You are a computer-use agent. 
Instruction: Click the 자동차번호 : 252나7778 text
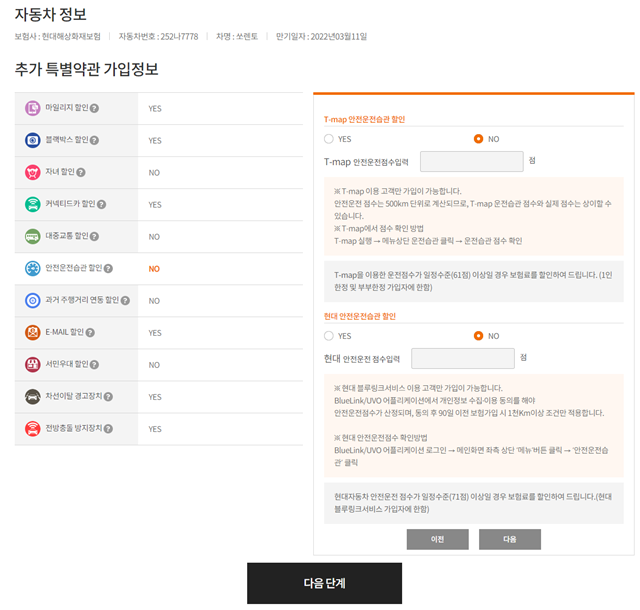pyautogui.click(x=158, y=37)
